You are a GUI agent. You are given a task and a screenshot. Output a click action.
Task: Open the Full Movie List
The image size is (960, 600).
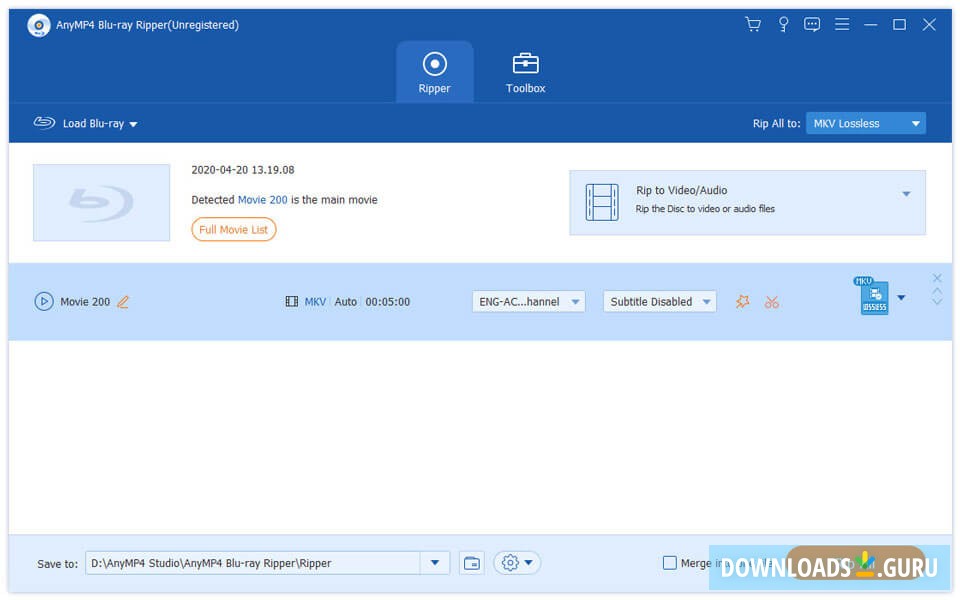[233, 230]
